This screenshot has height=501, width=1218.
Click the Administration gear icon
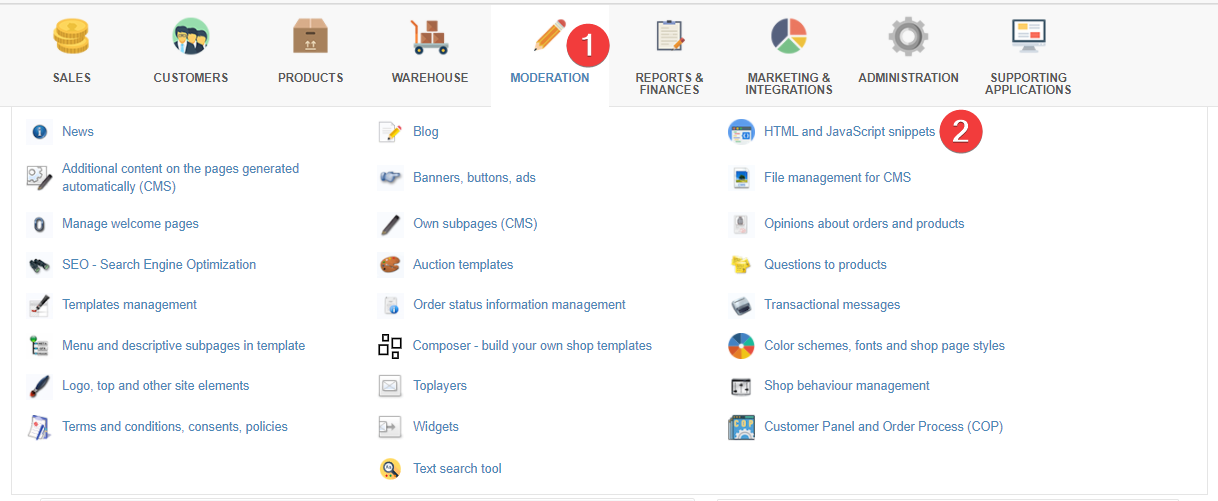908,36
